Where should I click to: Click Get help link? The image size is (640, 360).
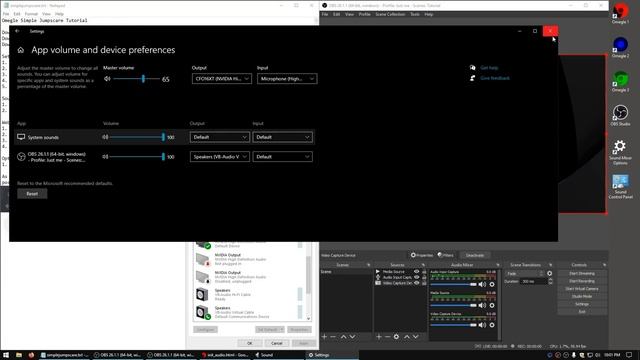point(489,68)
